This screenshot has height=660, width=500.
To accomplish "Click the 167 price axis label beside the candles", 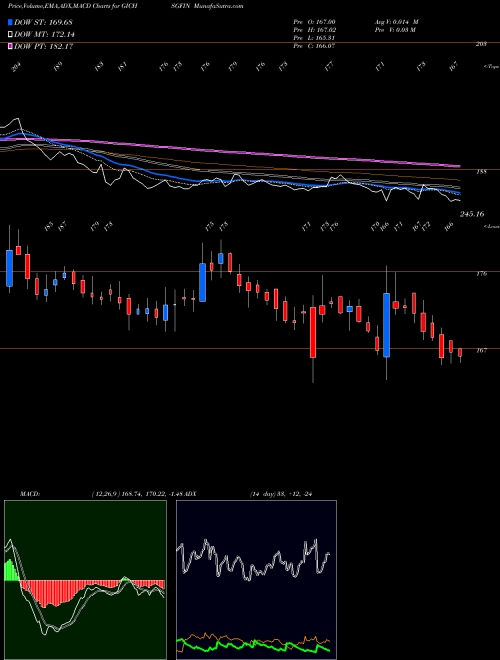I will (482, 350).
